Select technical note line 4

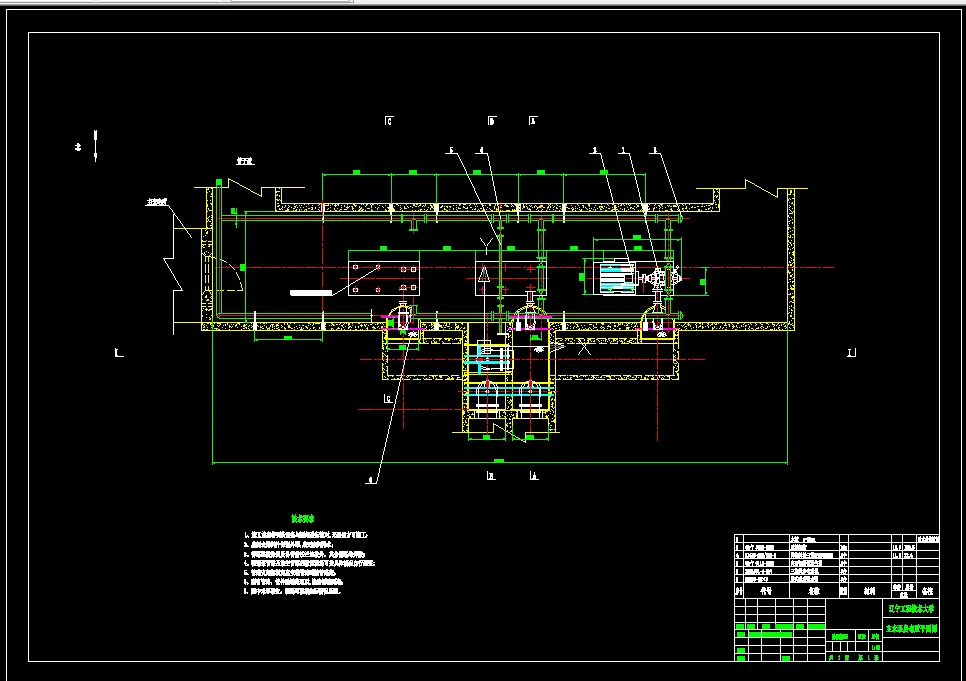pyautogui.click(x=309, y=563)
